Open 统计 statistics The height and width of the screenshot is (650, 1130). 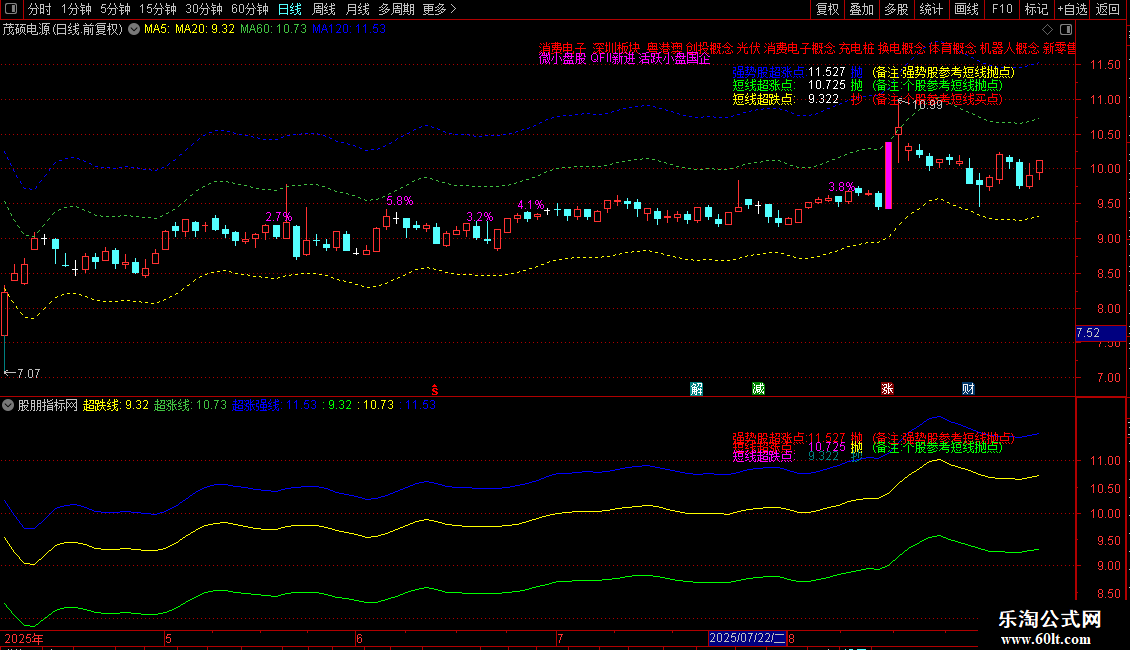930,9
